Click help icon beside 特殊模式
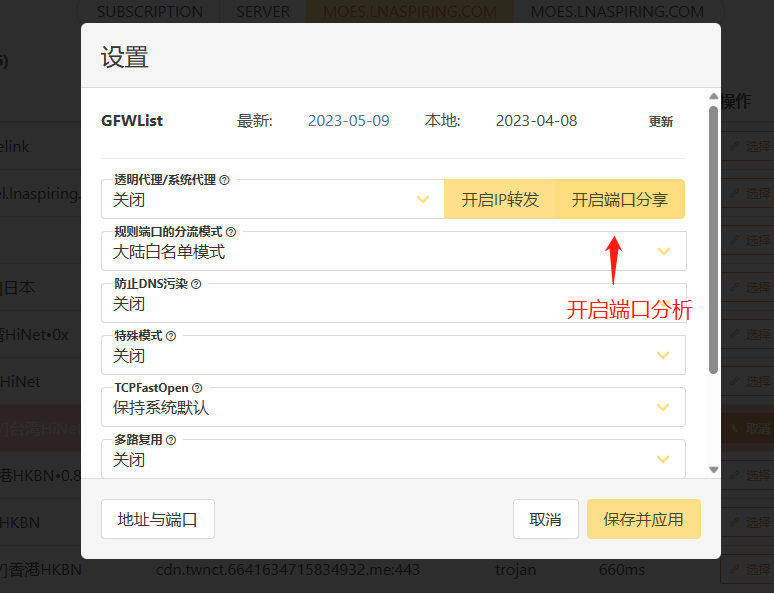 (171, 336)
